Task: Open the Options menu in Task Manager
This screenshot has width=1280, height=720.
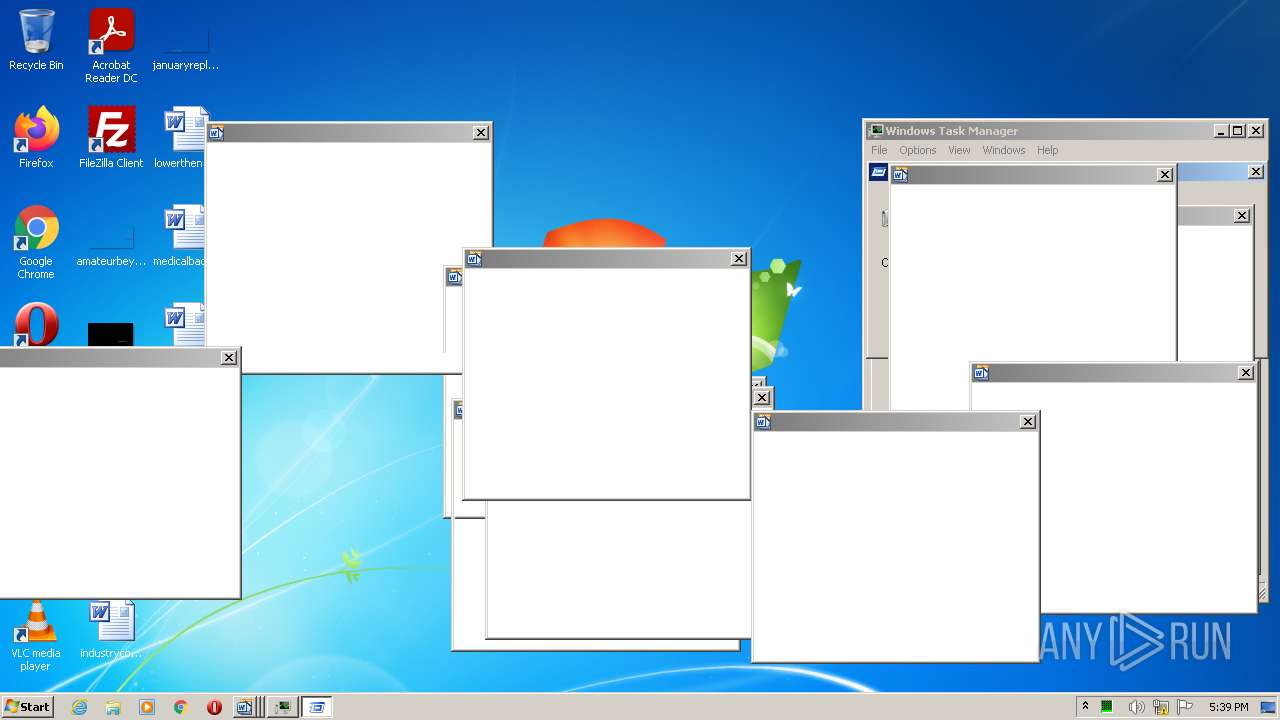Action: click(917, 150)
